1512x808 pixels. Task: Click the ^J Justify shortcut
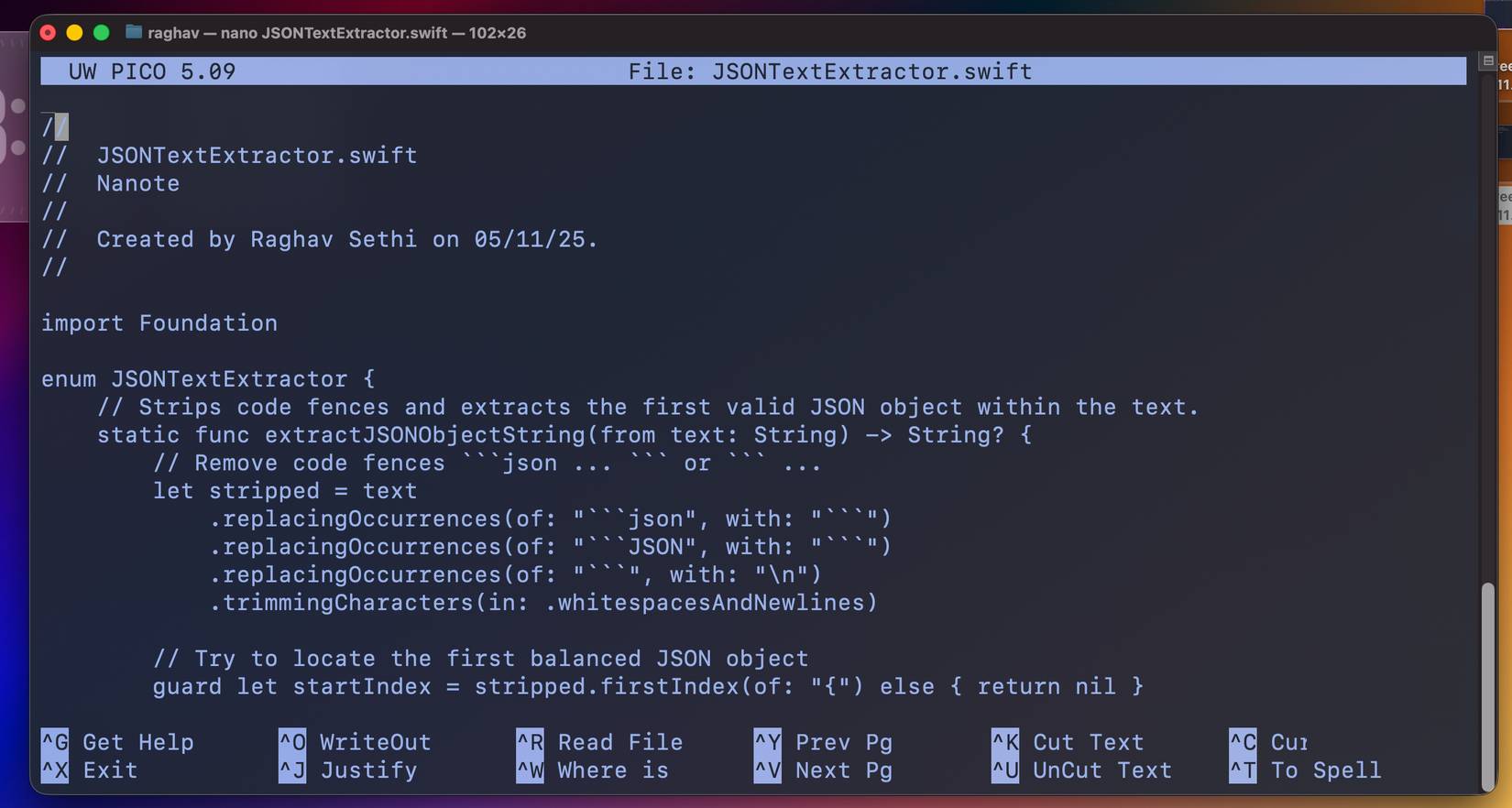(347, 770)
